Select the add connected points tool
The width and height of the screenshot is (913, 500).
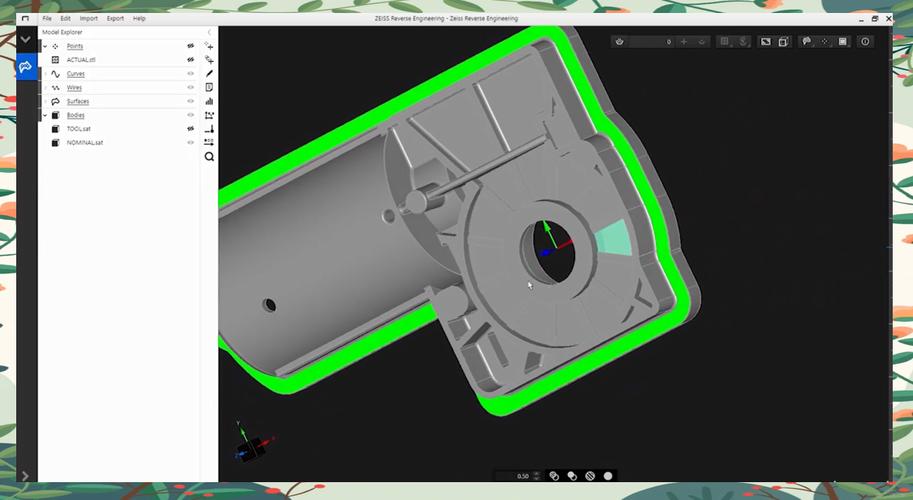[x=209, y=60]
